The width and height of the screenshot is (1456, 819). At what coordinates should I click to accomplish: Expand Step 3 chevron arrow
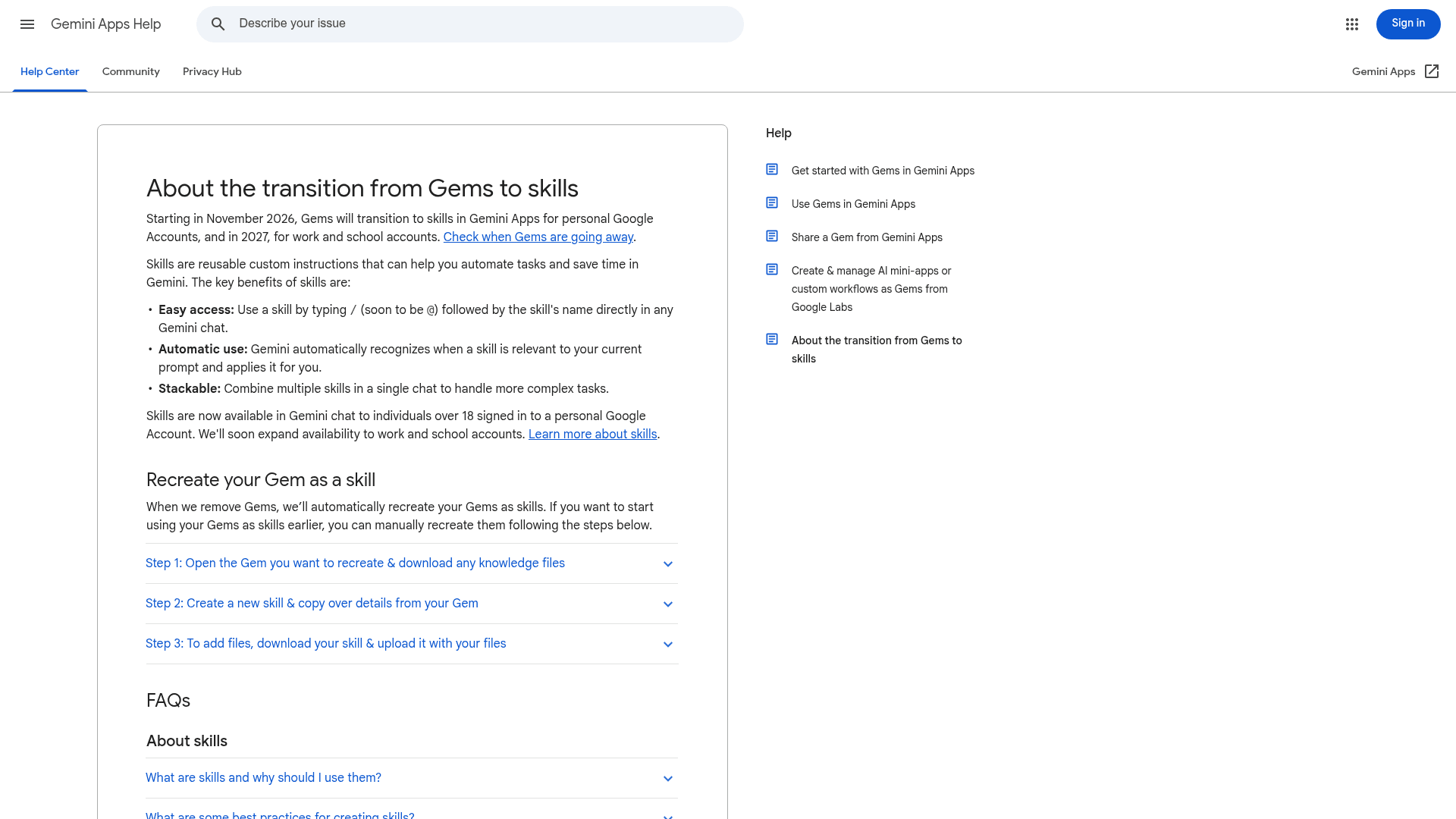[x=668, y=645]
